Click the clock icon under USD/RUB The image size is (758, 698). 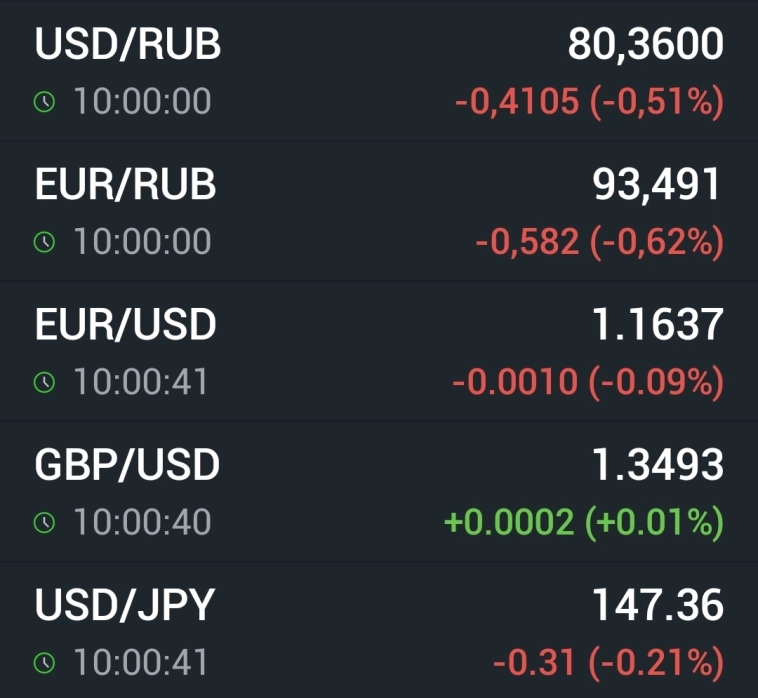pyautogui.click(x=43, y=101)
